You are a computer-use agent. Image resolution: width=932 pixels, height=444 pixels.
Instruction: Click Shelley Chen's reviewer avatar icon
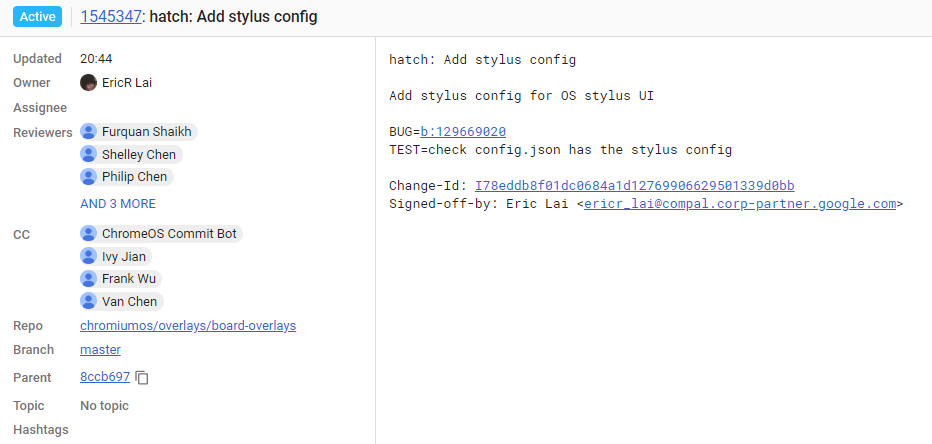coord(89,155)
